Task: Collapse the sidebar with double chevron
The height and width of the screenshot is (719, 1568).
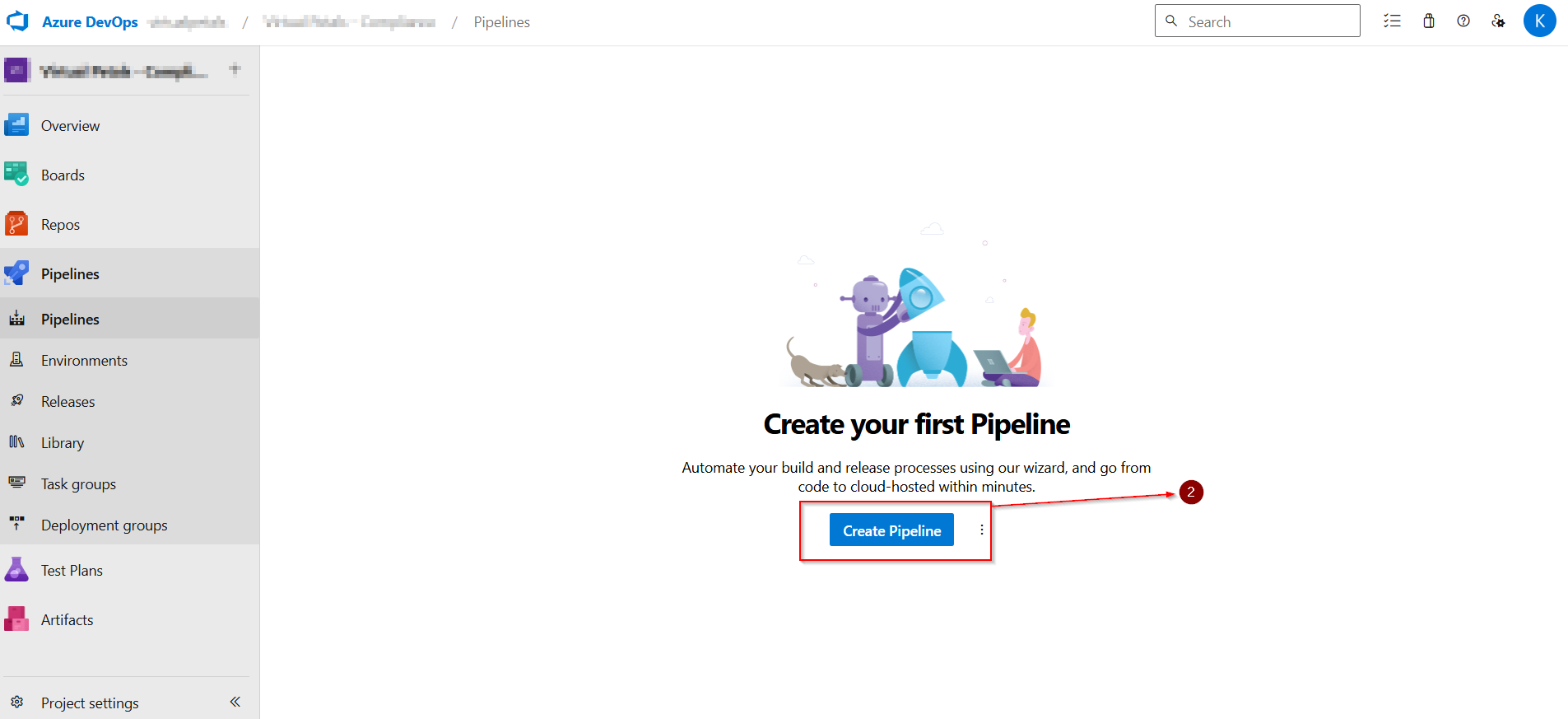Action: pos(235,702)
